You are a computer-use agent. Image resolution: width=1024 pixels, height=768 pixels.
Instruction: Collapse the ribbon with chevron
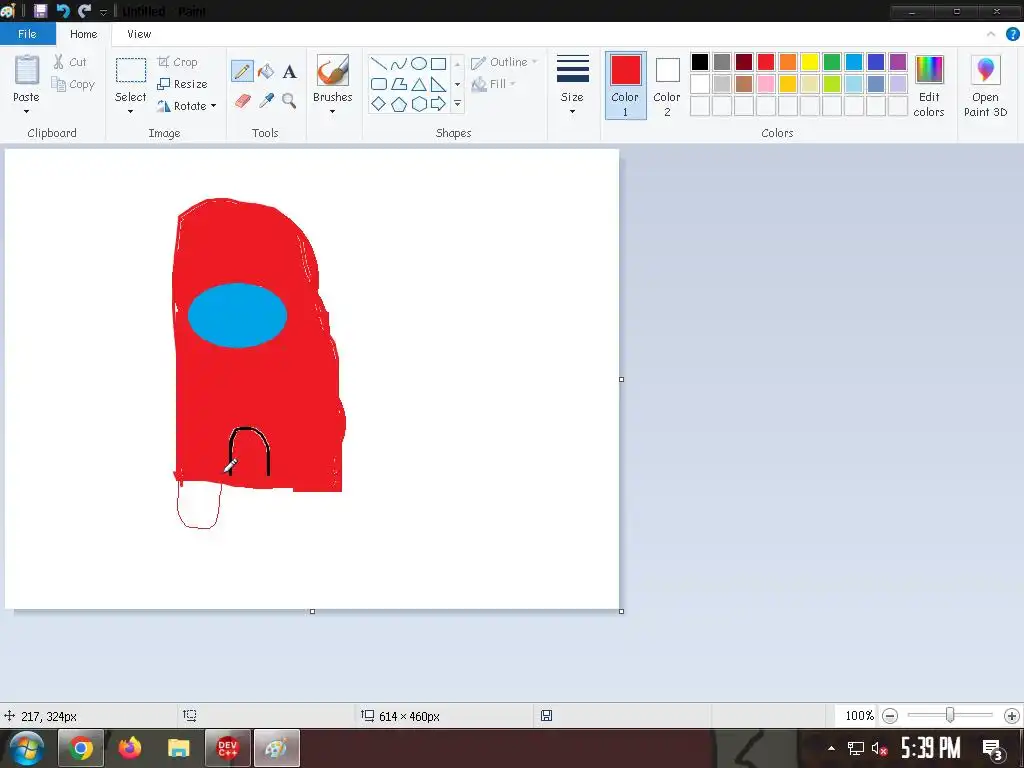(991, 34)
